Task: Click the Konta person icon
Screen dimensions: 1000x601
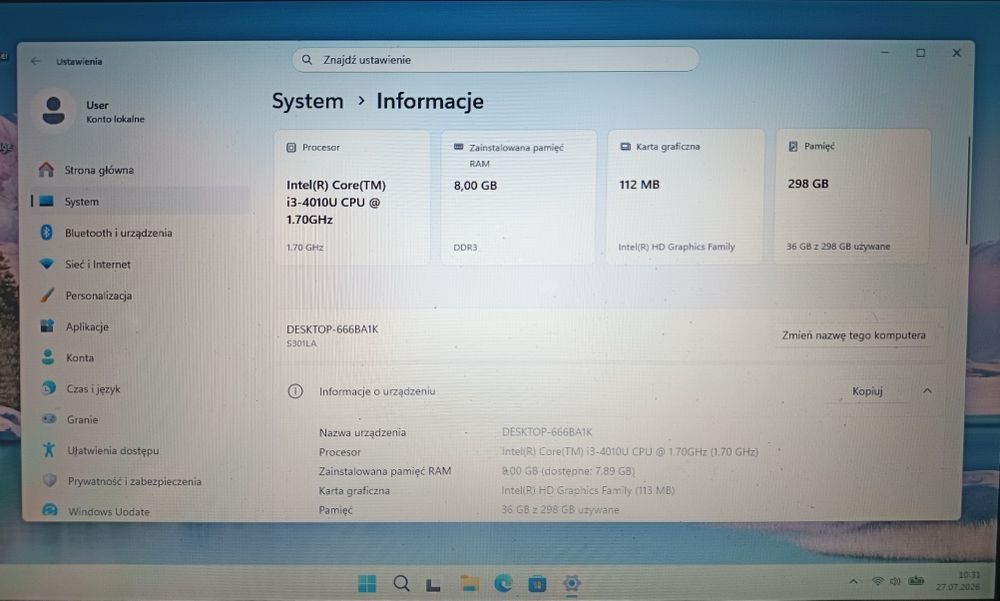Action: [x=48, y=357]
